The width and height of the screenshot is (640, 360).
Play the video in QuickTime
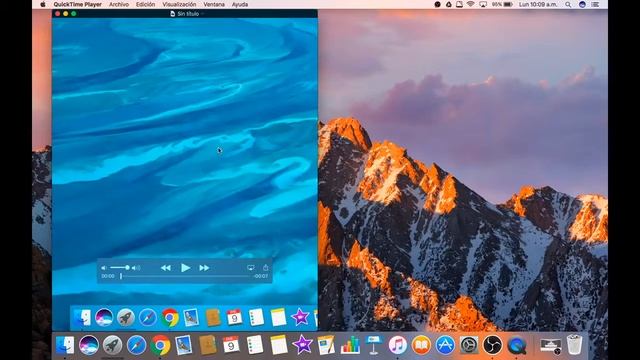pos(185,268)
